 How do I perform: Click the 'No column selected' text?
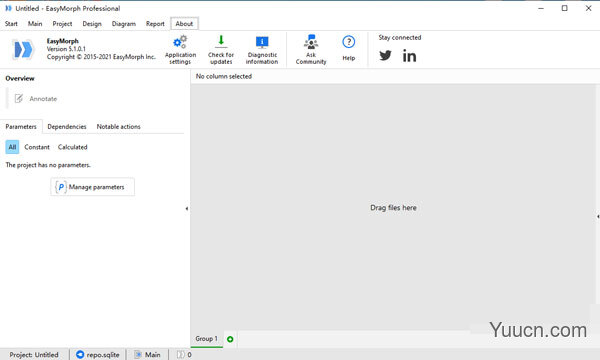coord(223,77)
